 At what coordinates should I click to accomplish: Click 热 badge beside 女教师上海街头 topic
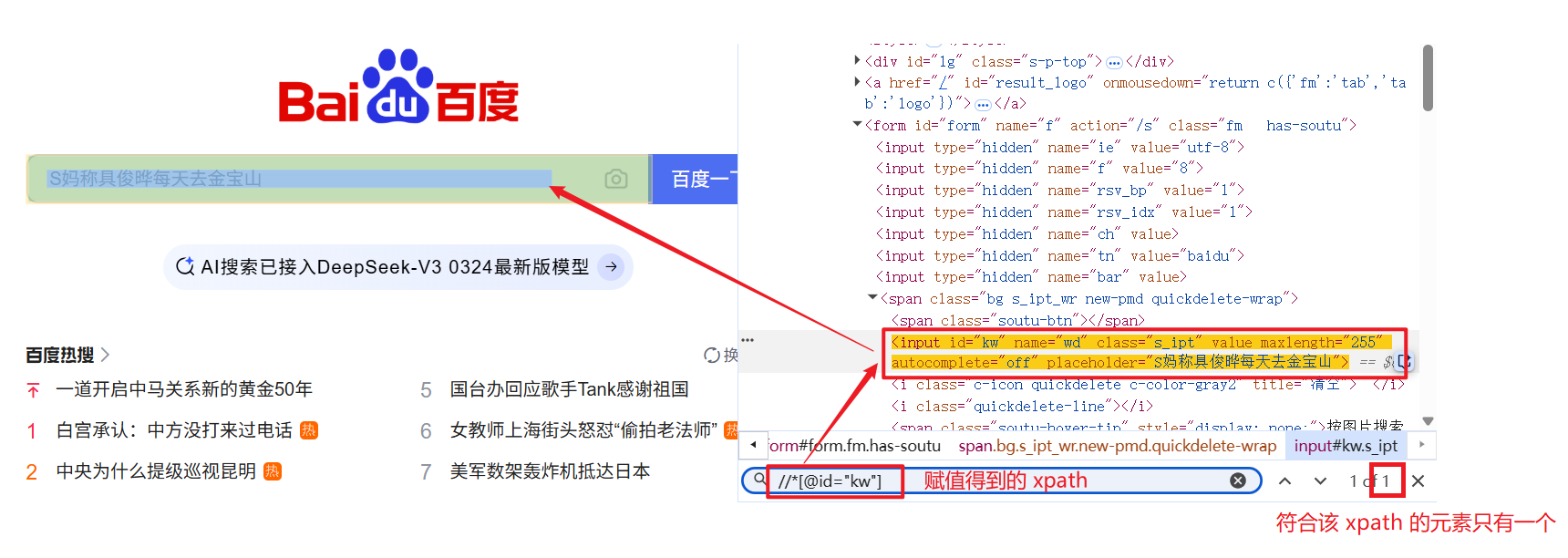point(731,430)
